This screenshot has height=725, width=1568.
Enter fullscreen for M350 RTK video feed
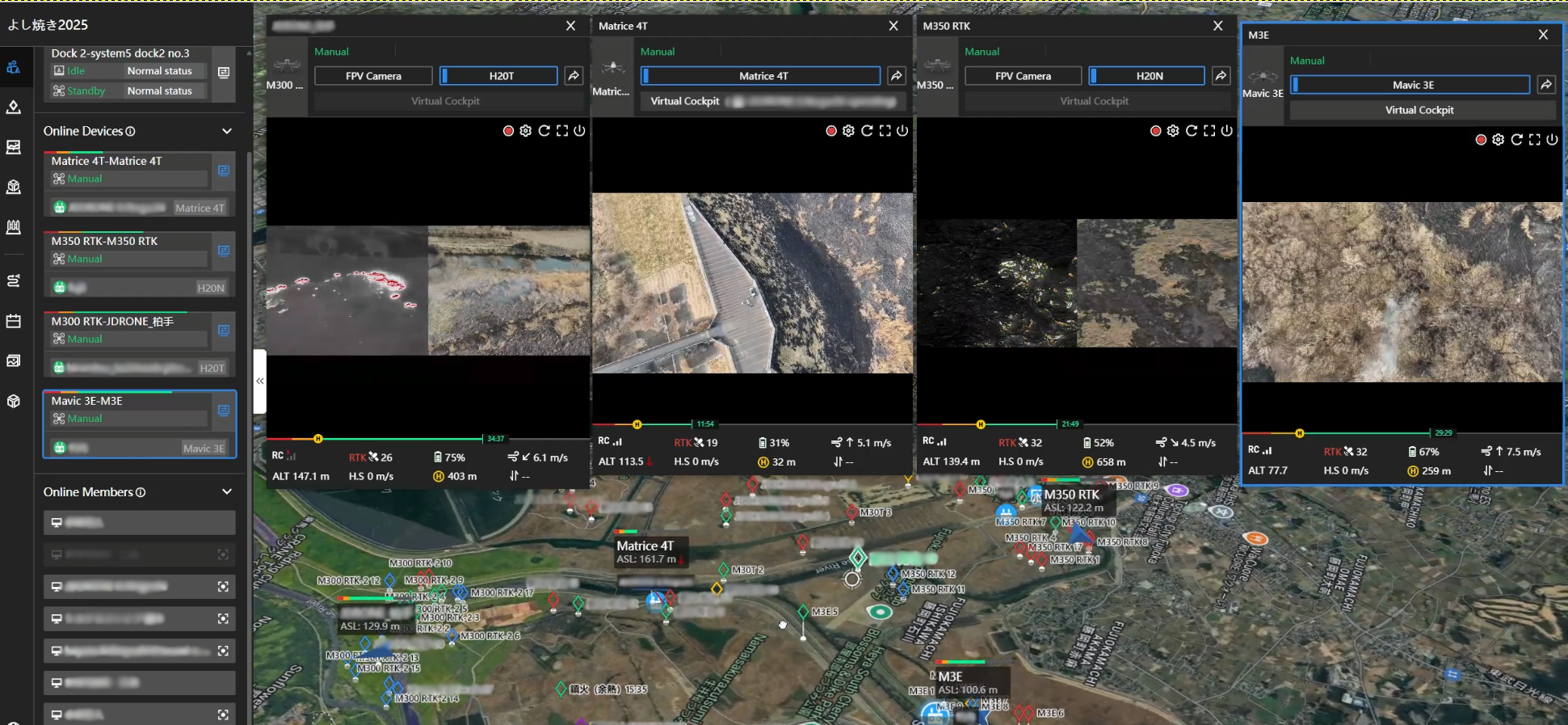click(1209, 131)
